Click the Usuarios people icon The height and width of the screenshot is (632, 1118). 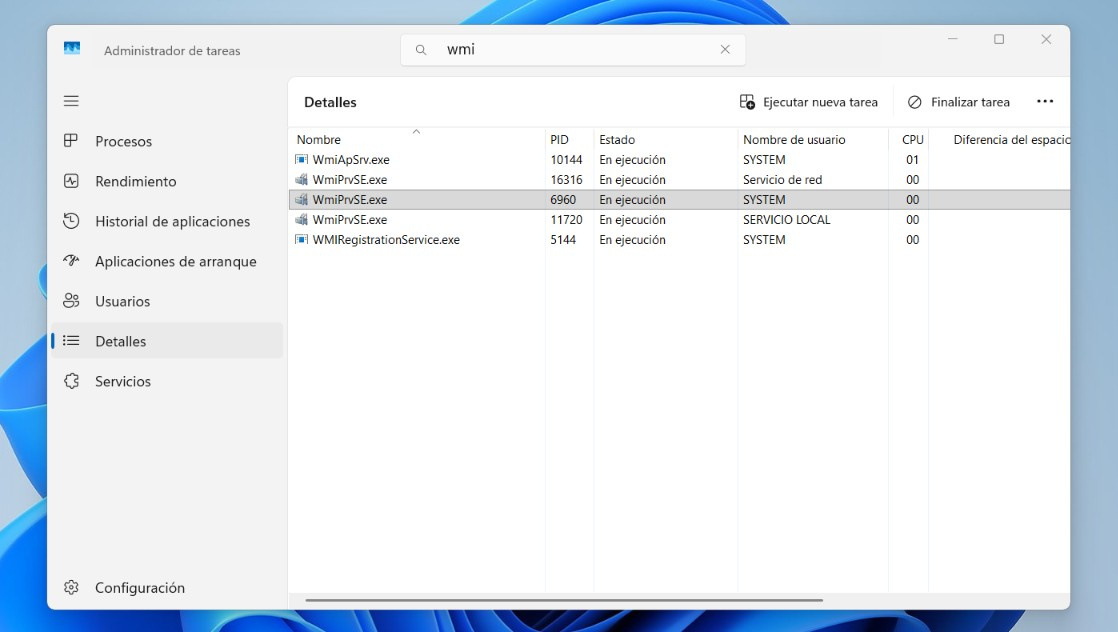tap(71, 300)
